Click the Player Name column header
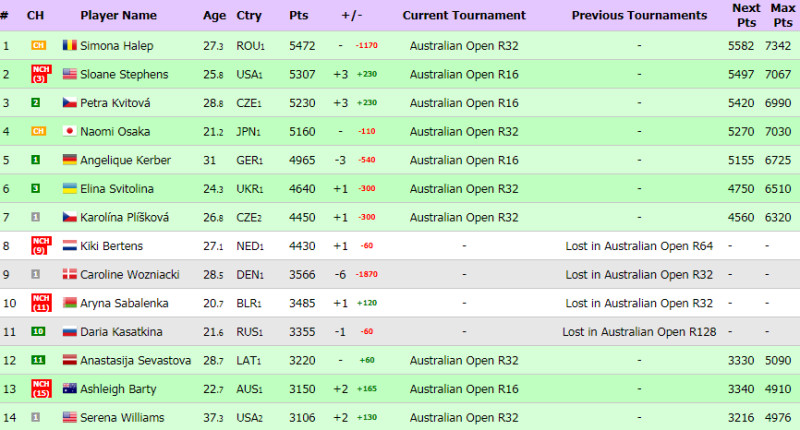The height and width of the screenshot is (430, 800). click(118, 15)
